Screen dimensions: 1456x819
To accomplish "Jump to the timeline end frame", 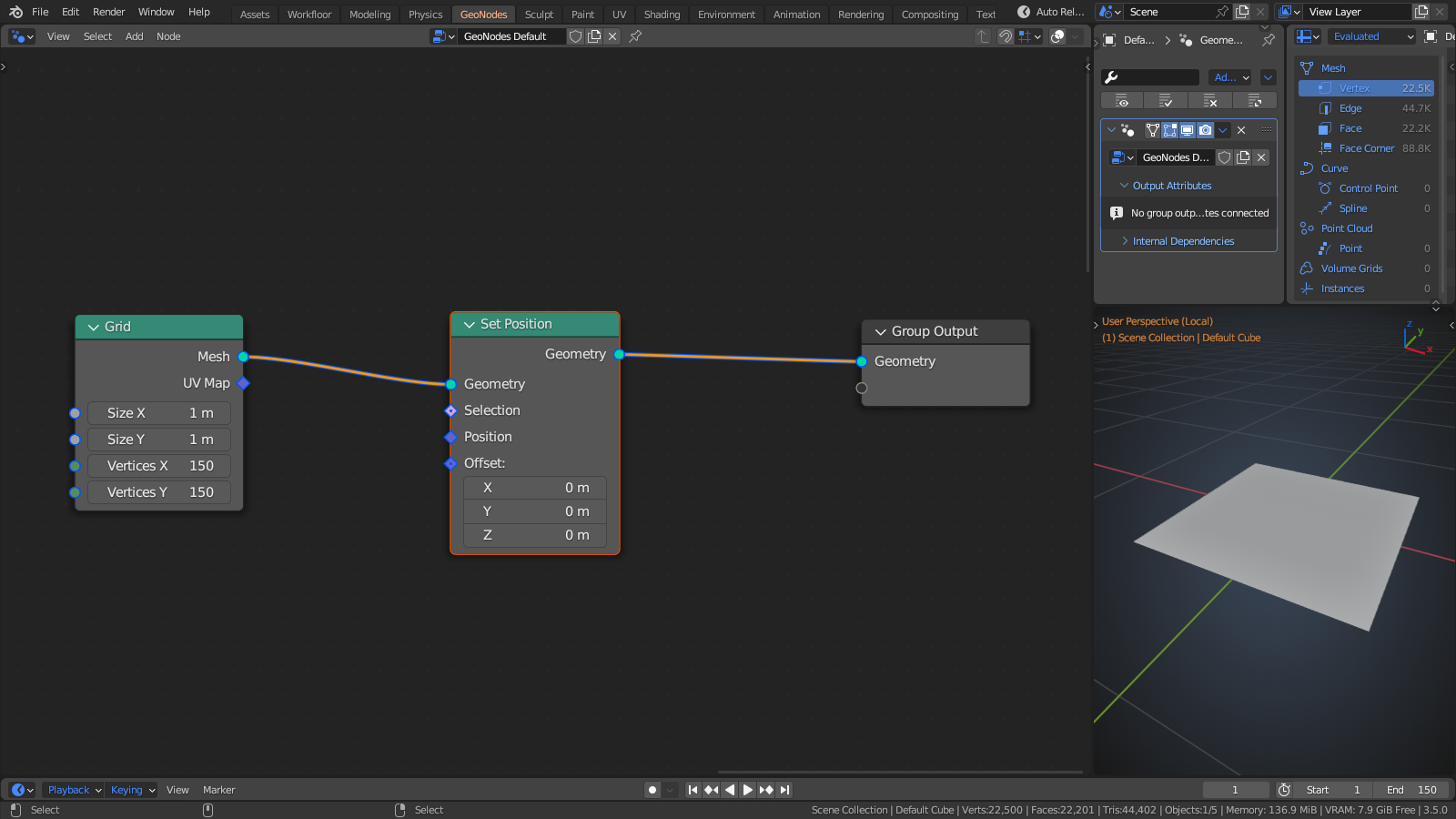I will tap(784, 790).
